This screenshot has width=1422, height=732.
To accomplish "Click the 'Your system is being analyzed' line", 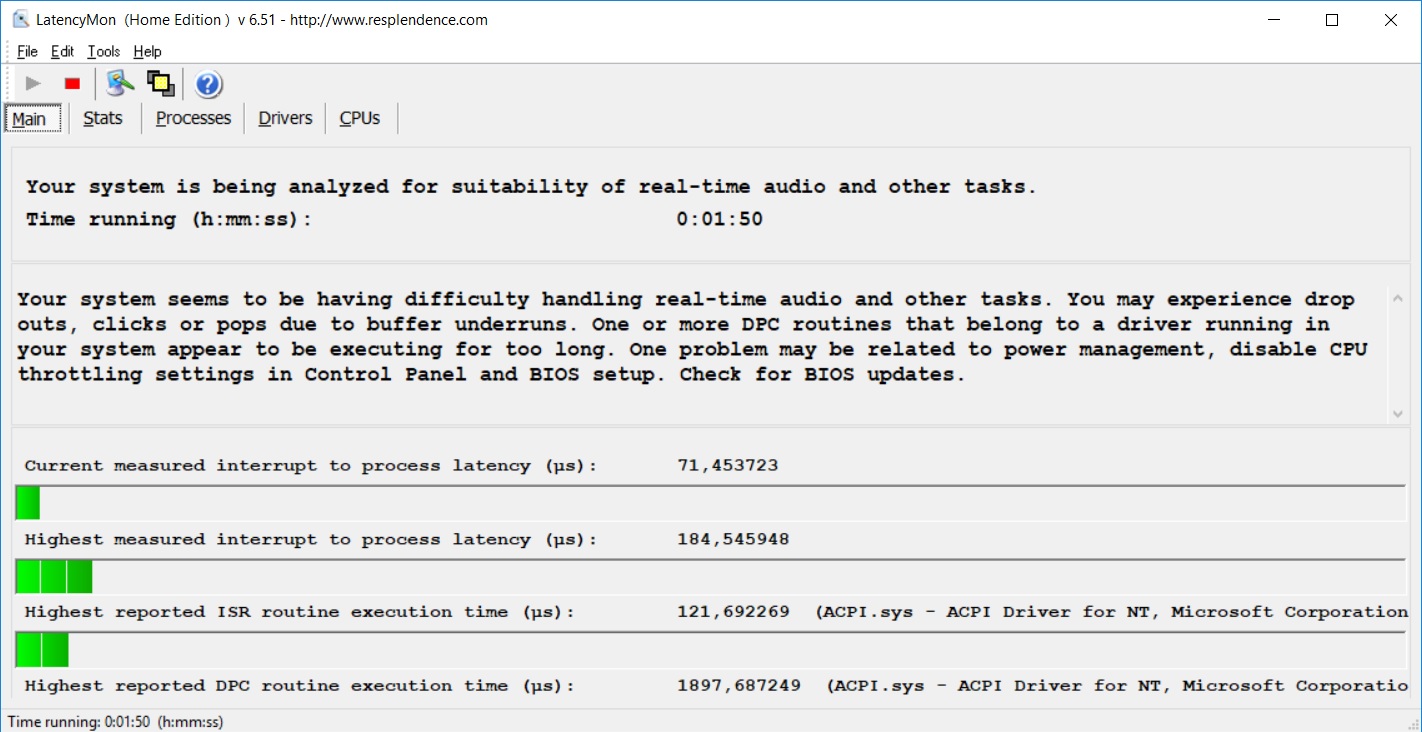I will click(x=531, y=187).
